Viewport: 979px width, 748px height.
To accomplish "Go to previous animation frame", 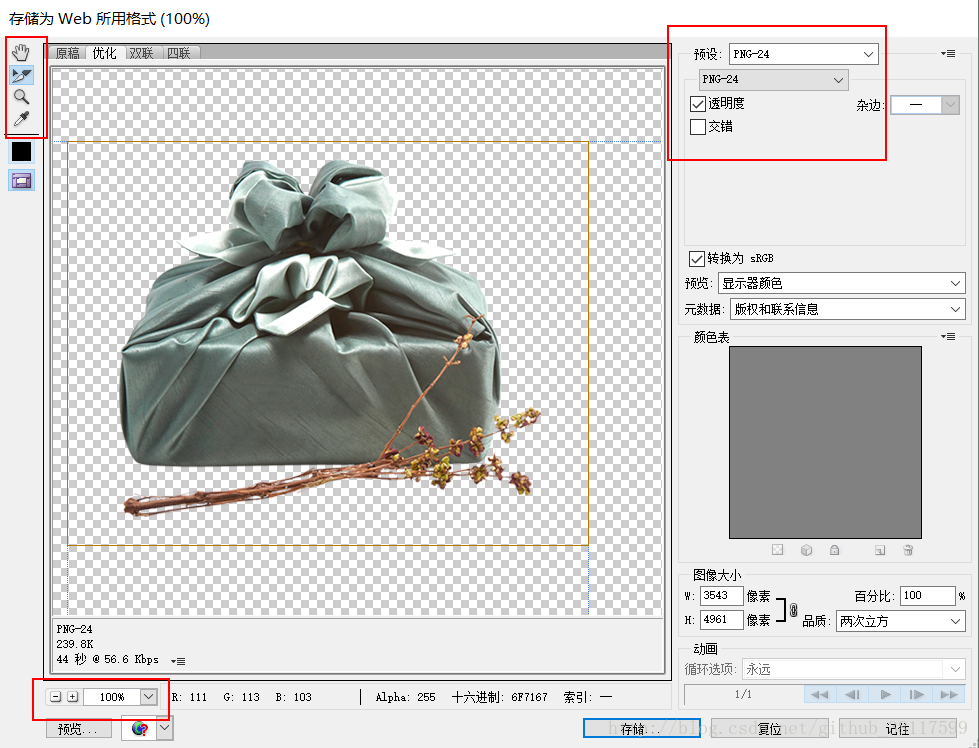I will point(852,694).
